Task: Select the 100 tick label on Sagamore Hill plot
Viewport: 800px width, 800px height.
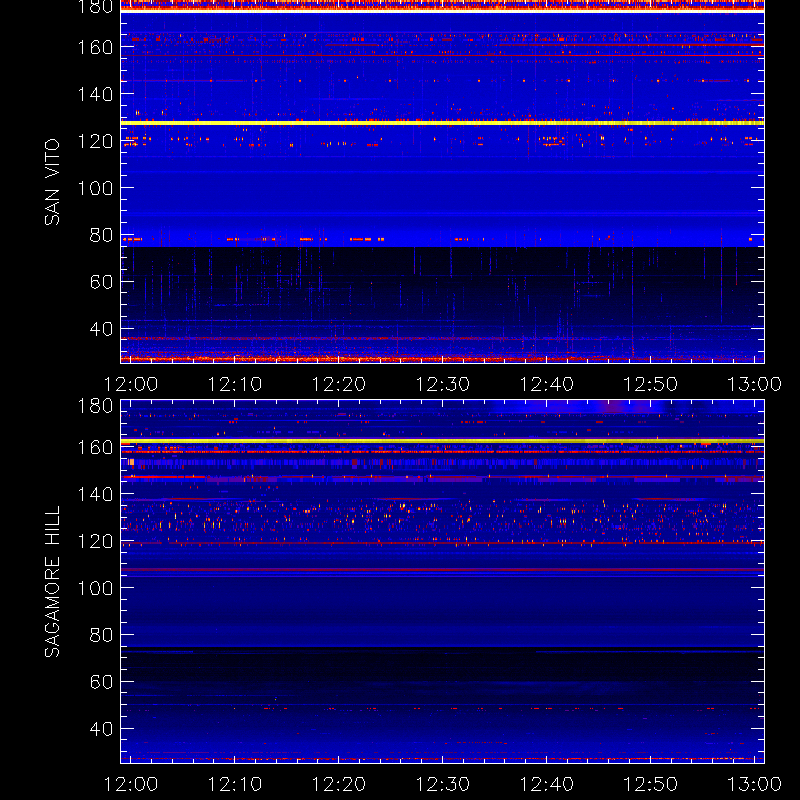Action: 95,588
